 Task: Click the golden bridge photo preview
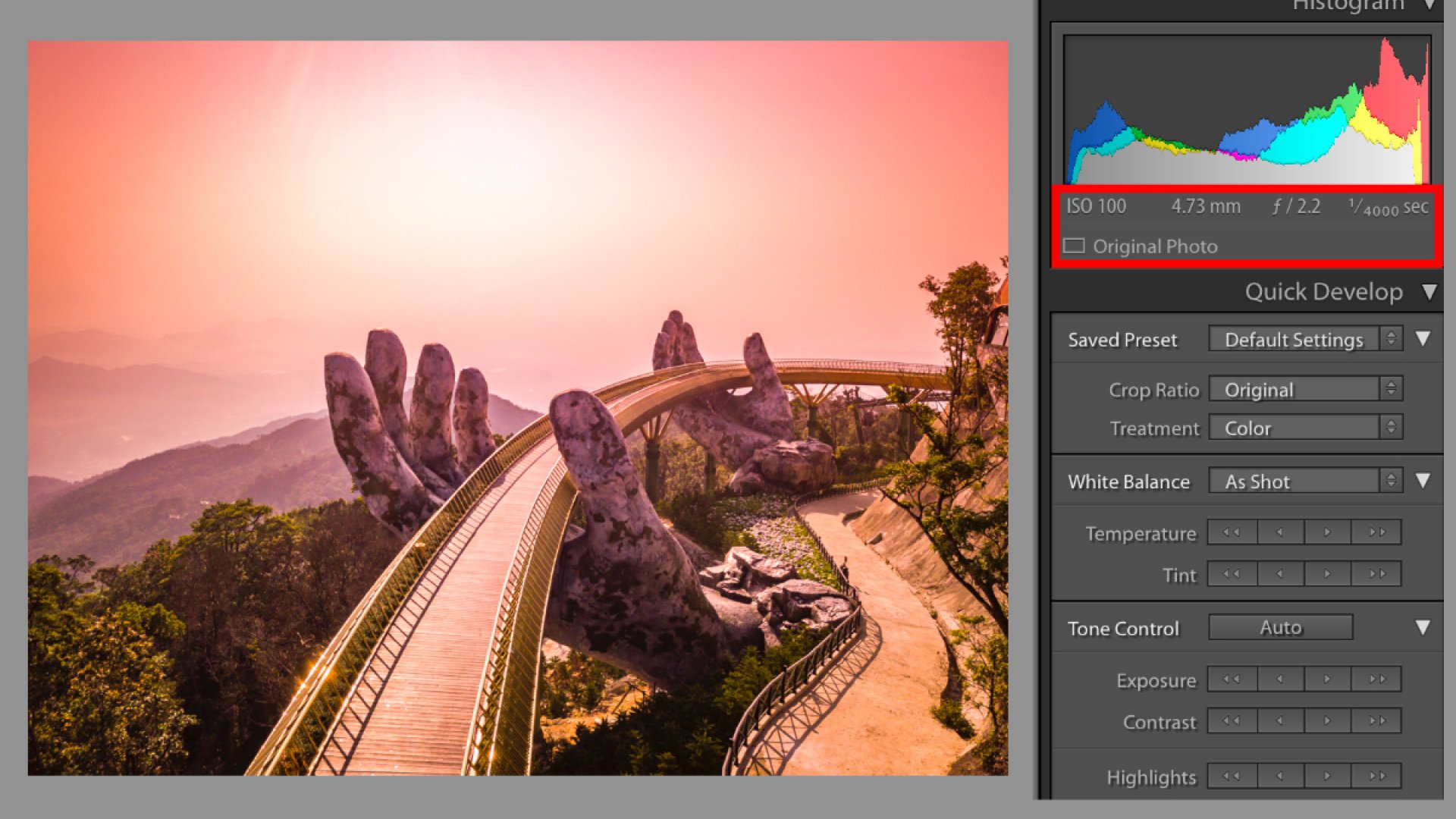tap(518, 408)
